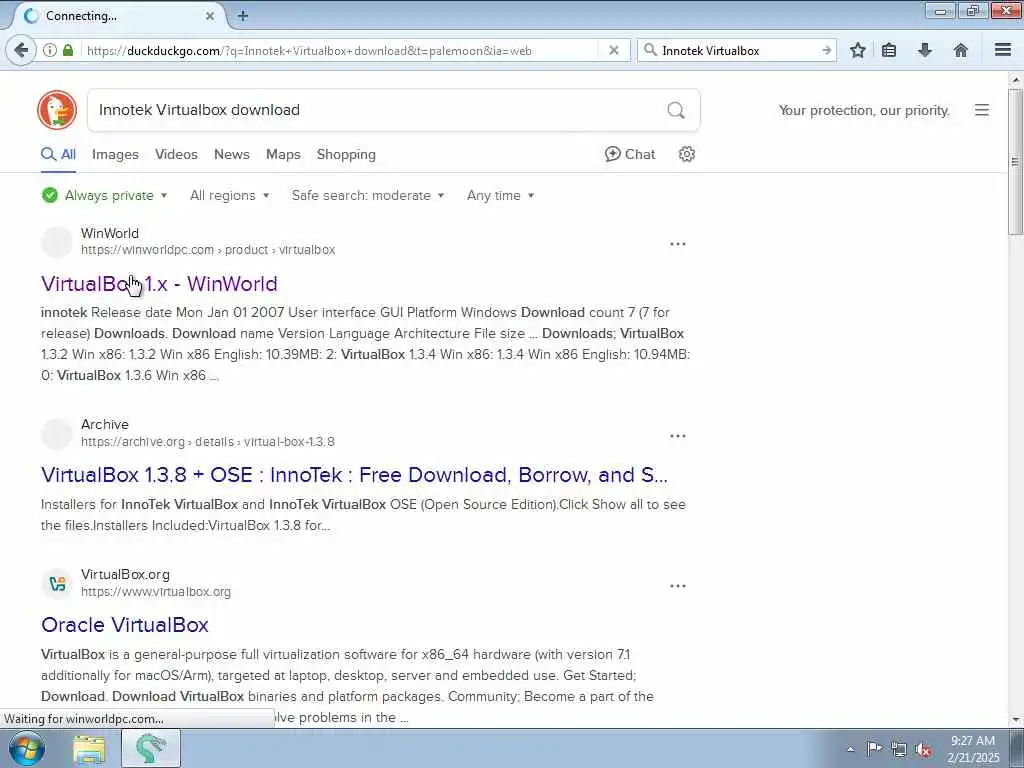Click the Innotek Virtualbox browser search box

[x=738, y=50]
